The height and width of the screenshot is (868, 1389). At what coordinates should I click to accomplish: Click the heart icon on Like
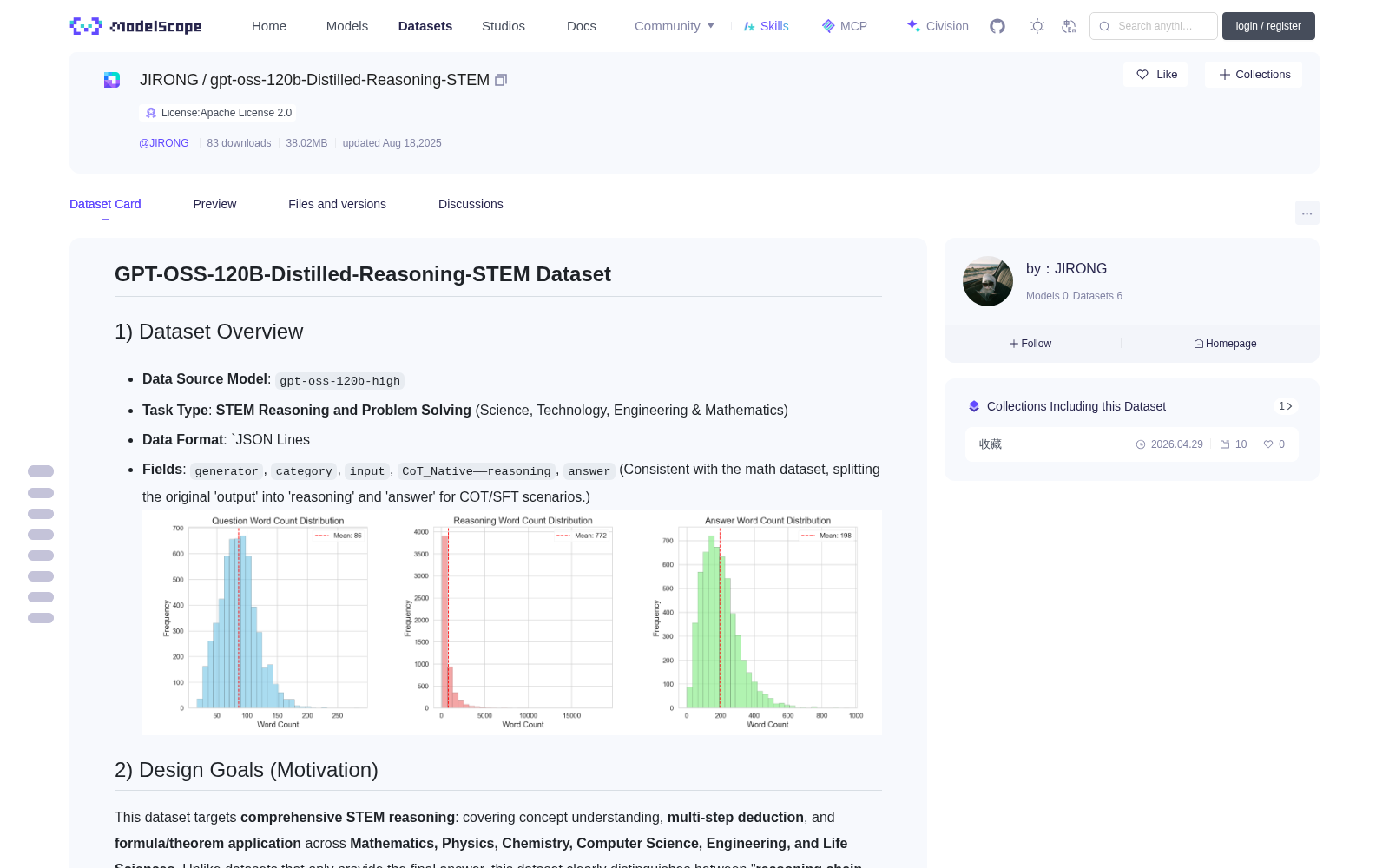point(1142,75)
